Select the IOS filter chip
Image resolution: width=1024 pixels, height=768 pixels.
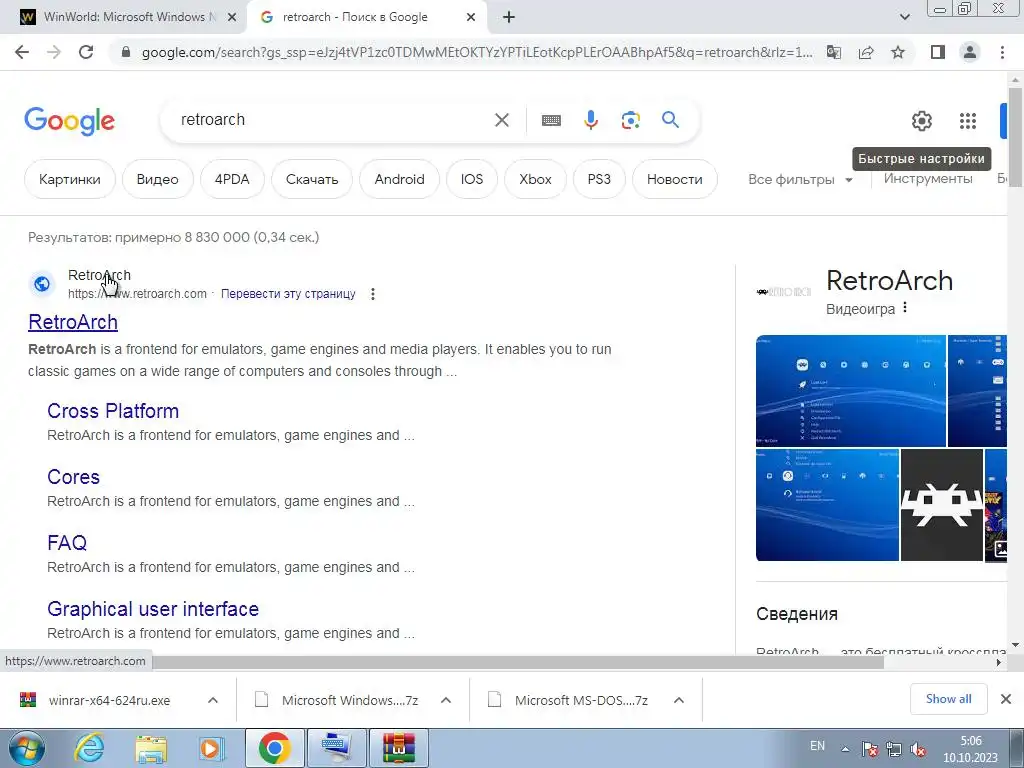[472, 179]
